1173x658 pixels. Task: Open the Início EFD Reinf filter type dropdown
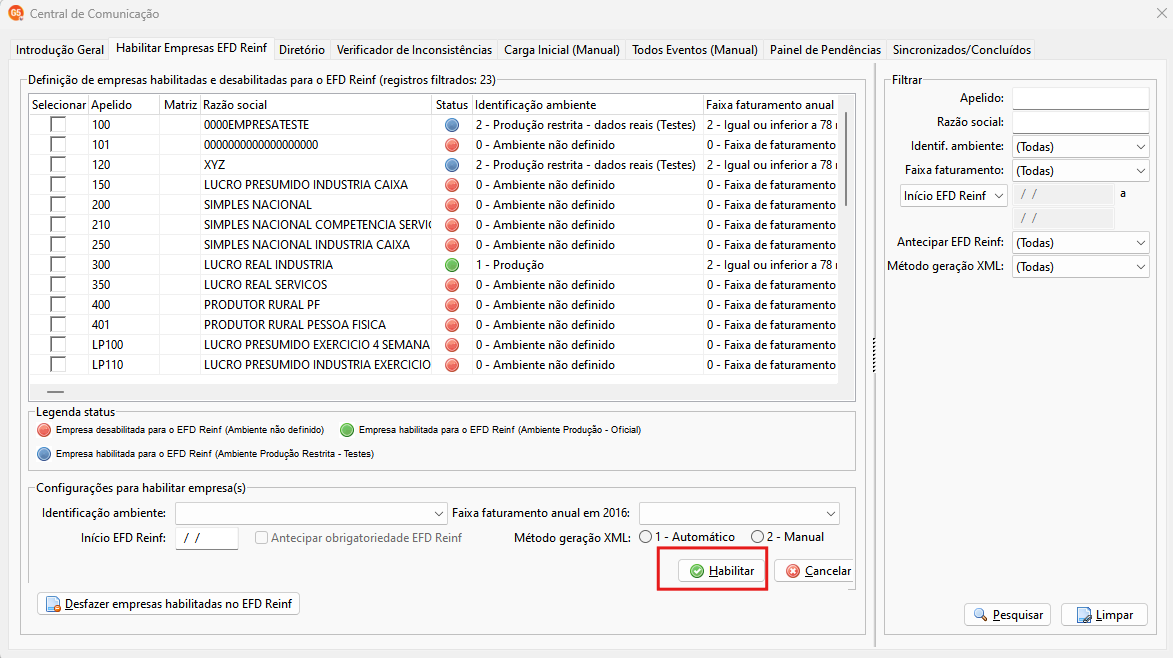[x=954, y=196]
